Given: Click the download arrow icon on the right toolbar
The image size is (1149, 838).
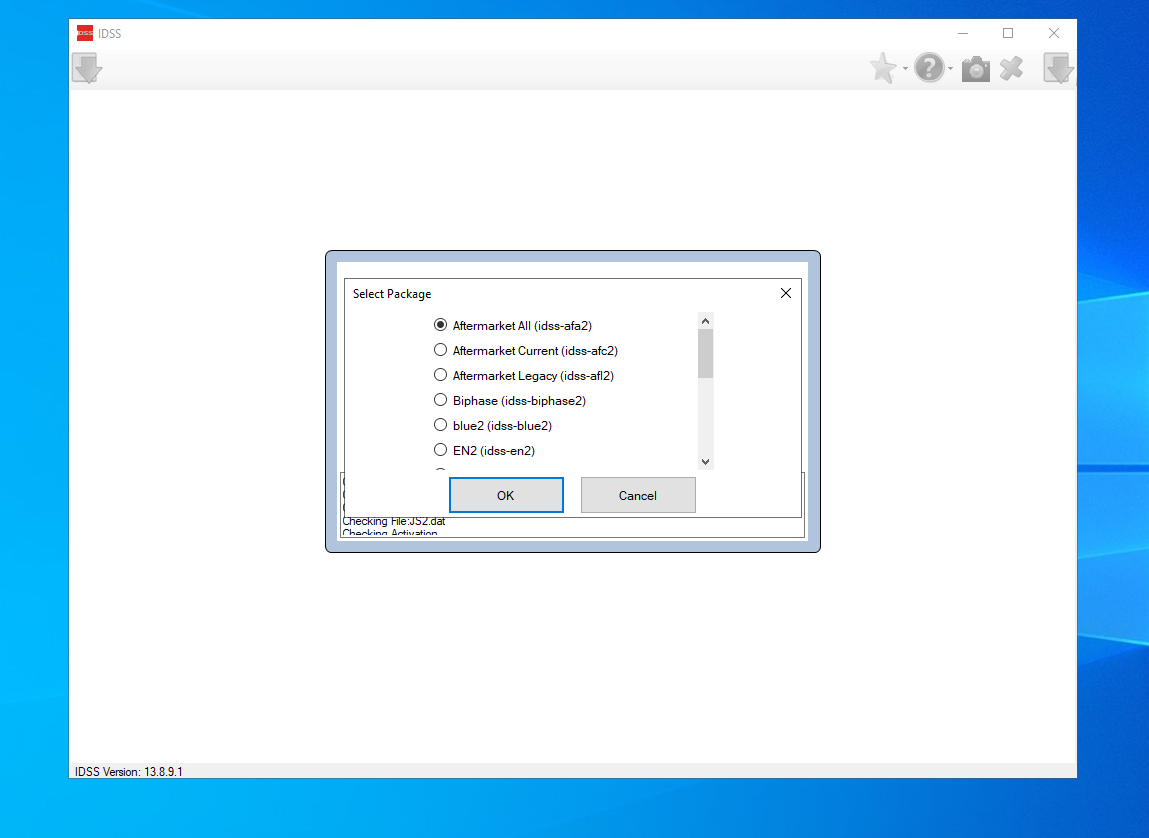Looking at the screenshot, I should point(1057,67).
